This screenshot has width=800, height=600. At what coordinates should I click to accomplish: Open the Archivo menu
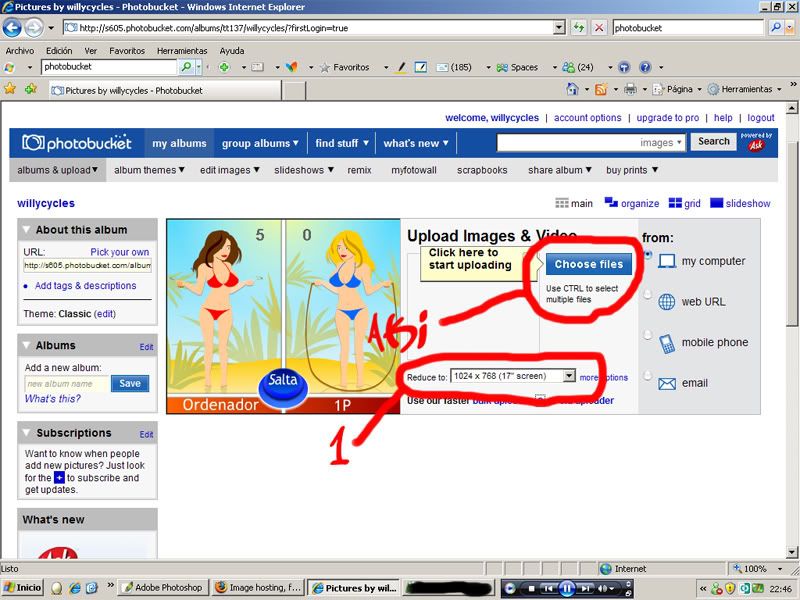click(x=20, y=51)
